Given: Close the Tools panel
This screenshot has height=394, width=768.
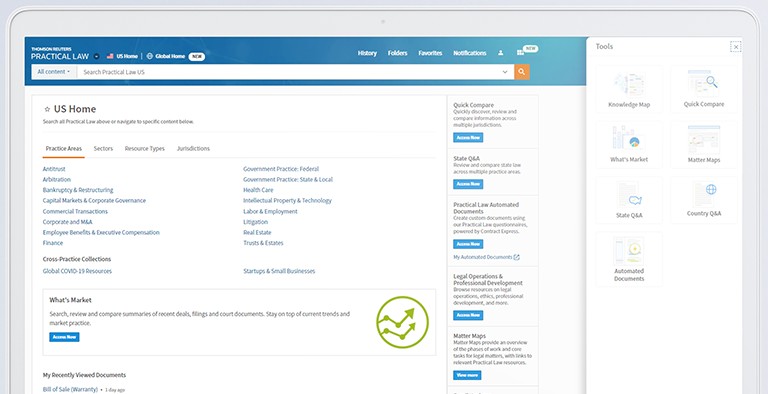Looking at the screenshot, I should [x=736, y=47].
